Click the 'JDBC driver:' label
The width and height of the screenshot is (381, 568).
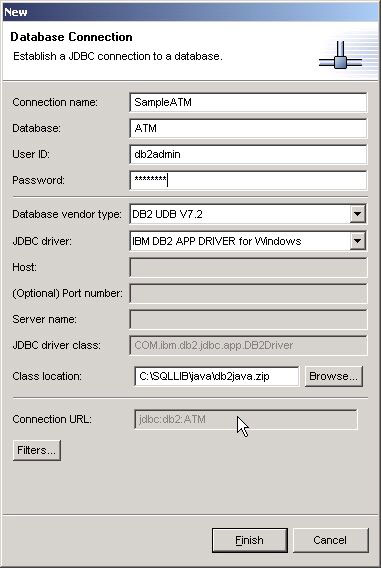tap(42, 241)
